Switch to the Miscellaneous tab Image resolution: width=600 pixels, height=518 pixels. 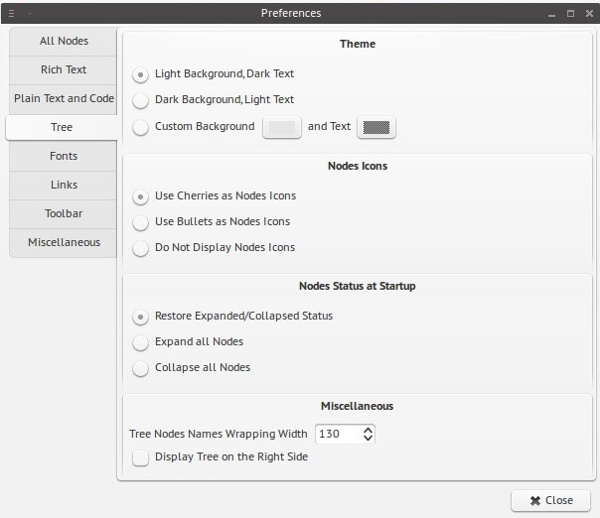tap(64, 243)
